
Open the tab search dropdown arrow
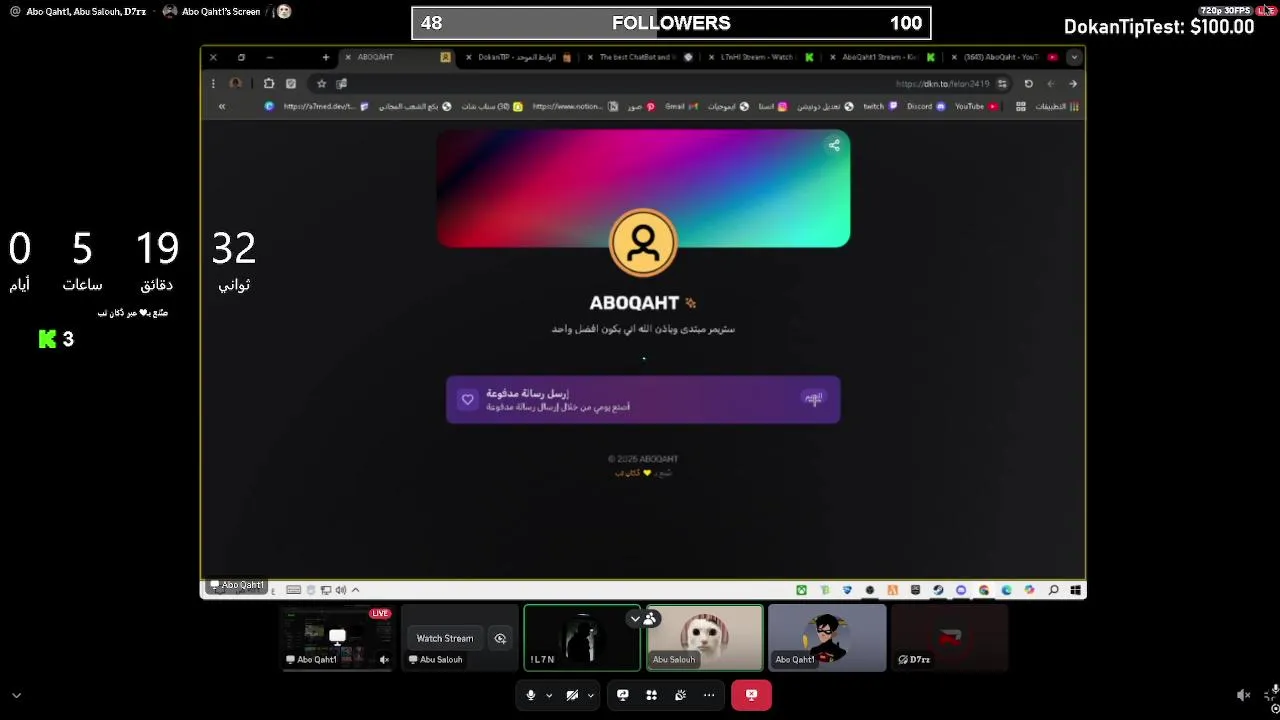(1073, 57)
